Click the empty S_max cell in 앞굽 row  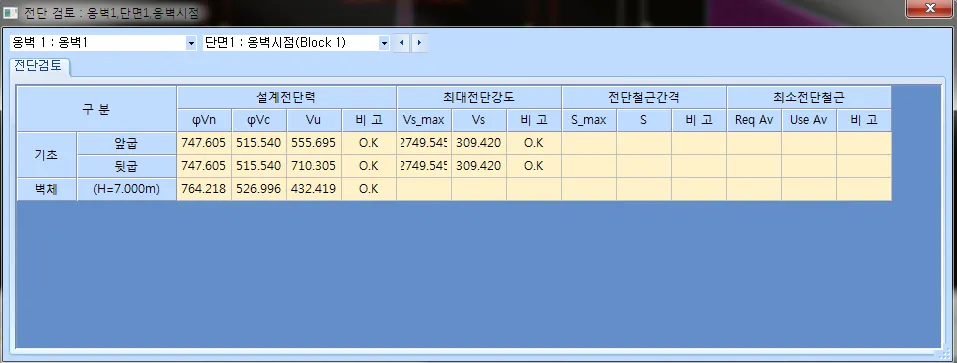[588, 143]
